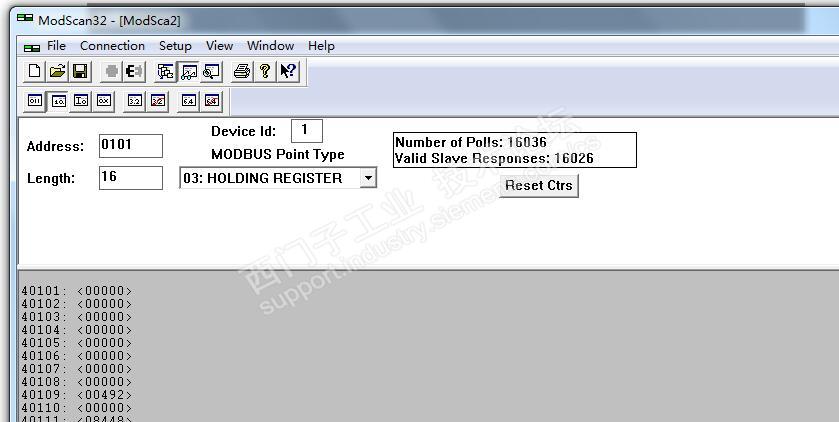Click the Reset Ctrs button
This screenshot has width=839, height=422.
(539, 186)
